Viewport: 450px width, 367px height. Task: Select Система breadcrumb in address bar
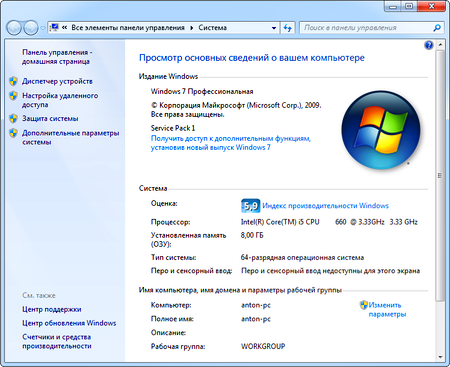[x=213, y=28]
